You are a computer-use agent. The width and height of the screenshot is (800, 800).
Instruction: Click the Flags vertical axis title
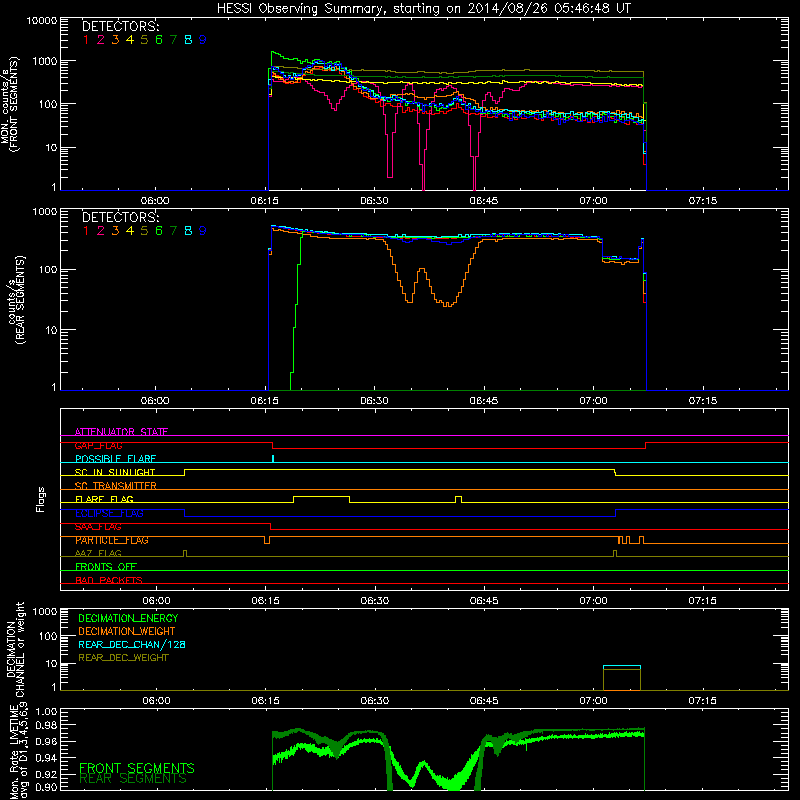point(41,499)
